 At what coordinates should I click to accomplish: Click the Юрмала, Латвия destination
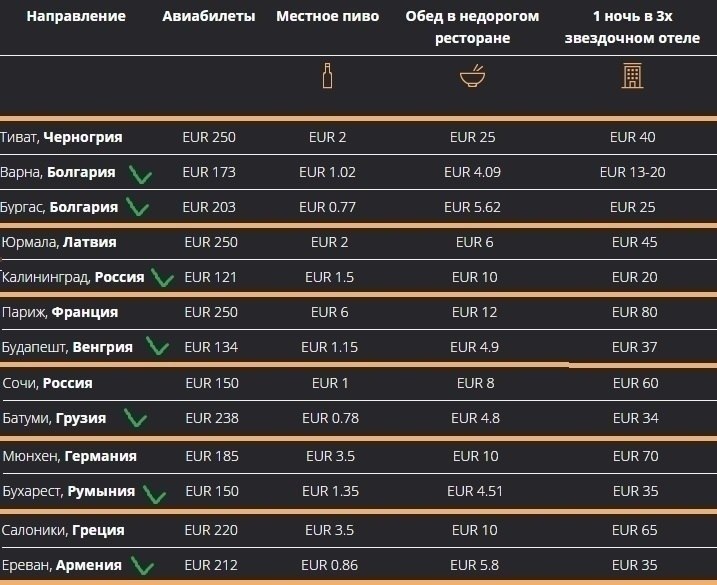pyautogui.click(x=59, y=242)
